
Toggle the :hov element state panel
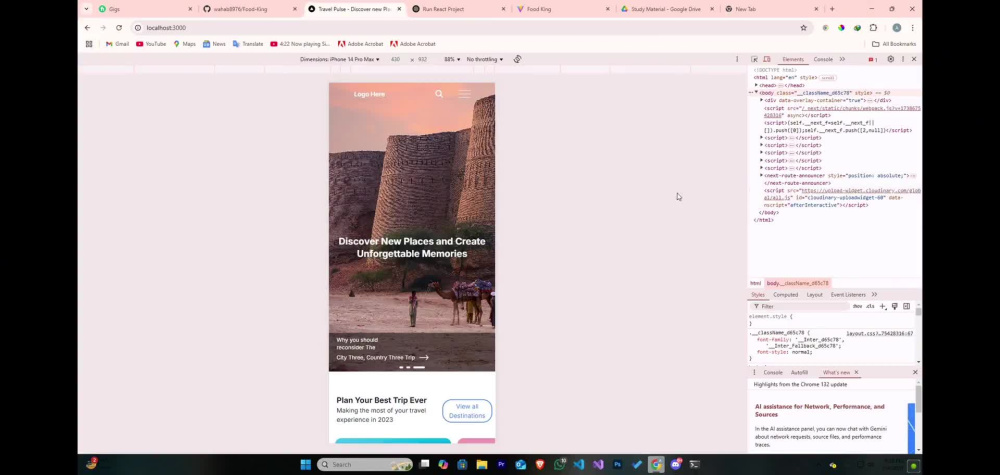[857, 306]
